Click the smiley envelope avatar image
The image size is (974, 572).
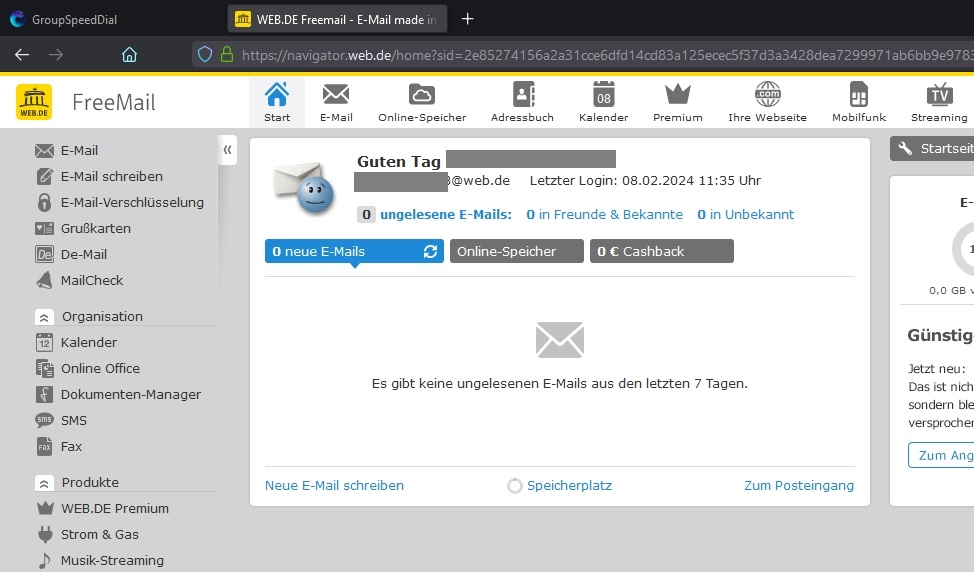point(305,187)
